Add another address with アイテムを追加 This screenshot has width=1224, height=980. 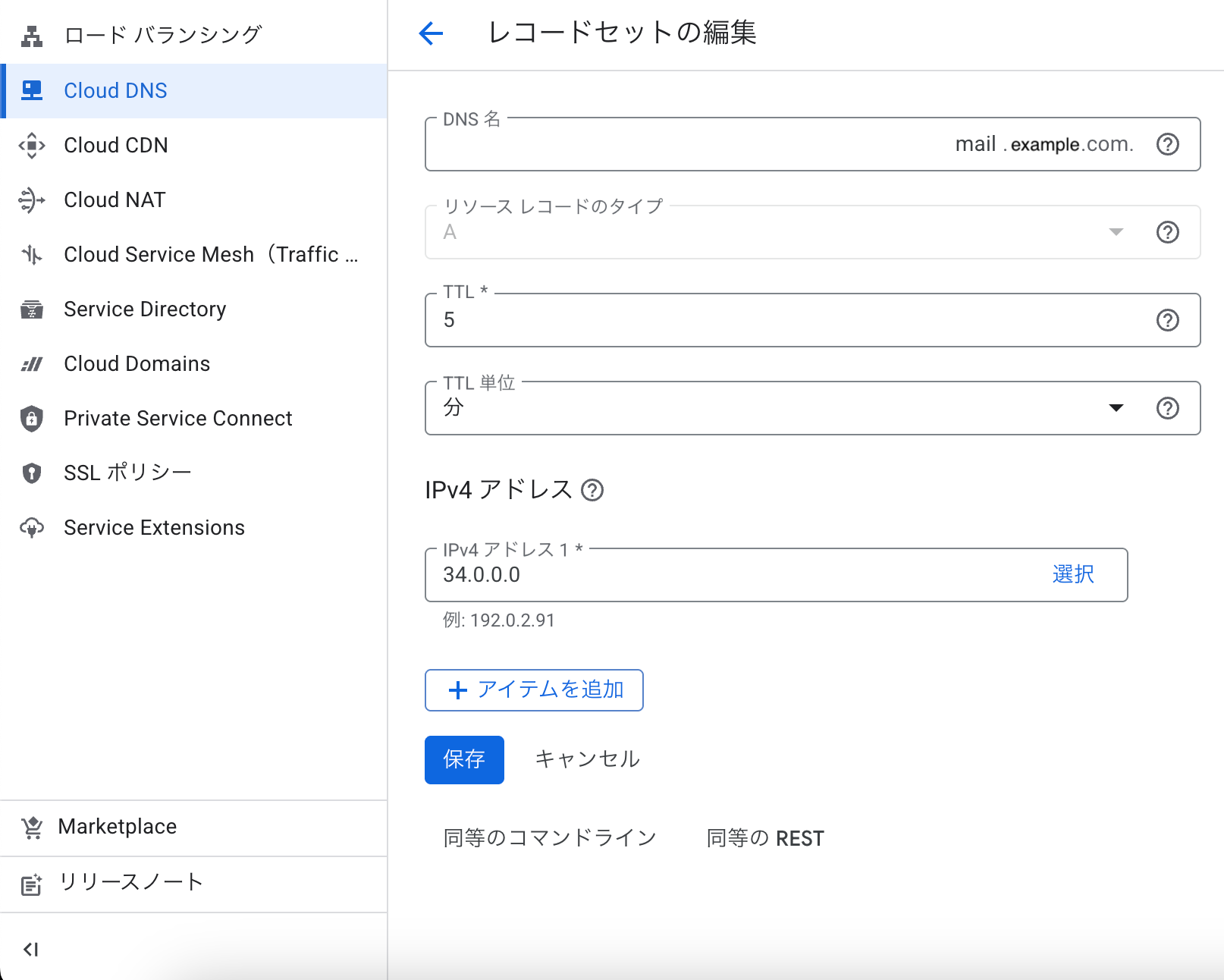pos(534,690)
